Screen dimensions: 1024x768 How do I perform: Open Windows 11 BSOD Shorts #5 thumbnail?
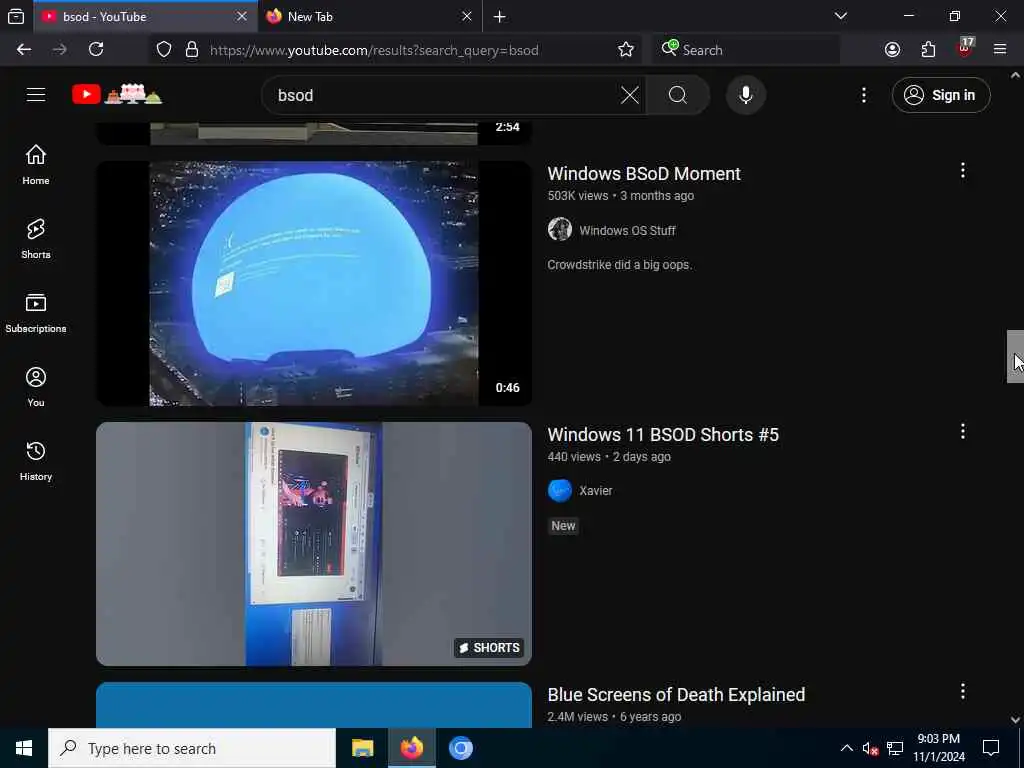(313, 544)
